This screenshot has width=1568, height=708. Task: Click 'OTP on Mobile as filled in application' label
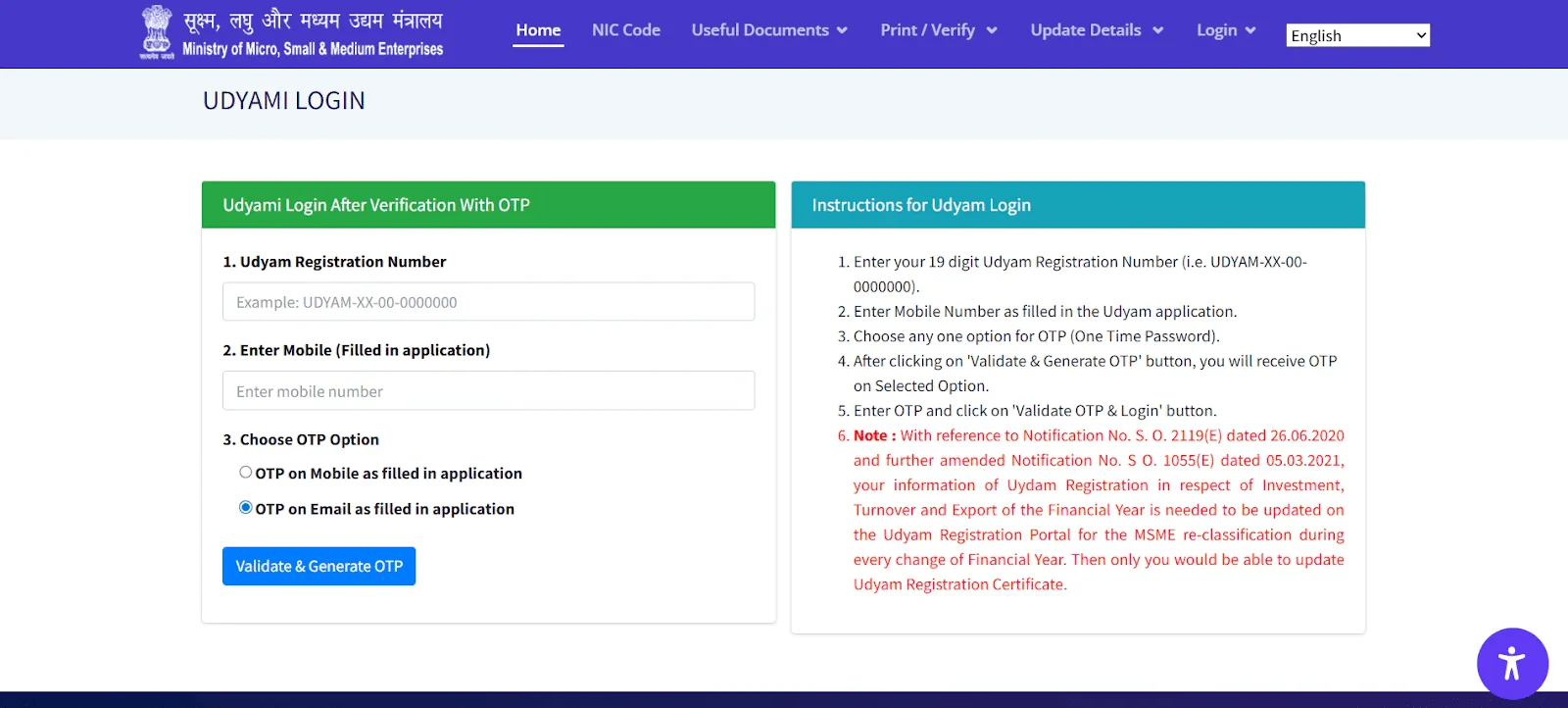point(388,473)
